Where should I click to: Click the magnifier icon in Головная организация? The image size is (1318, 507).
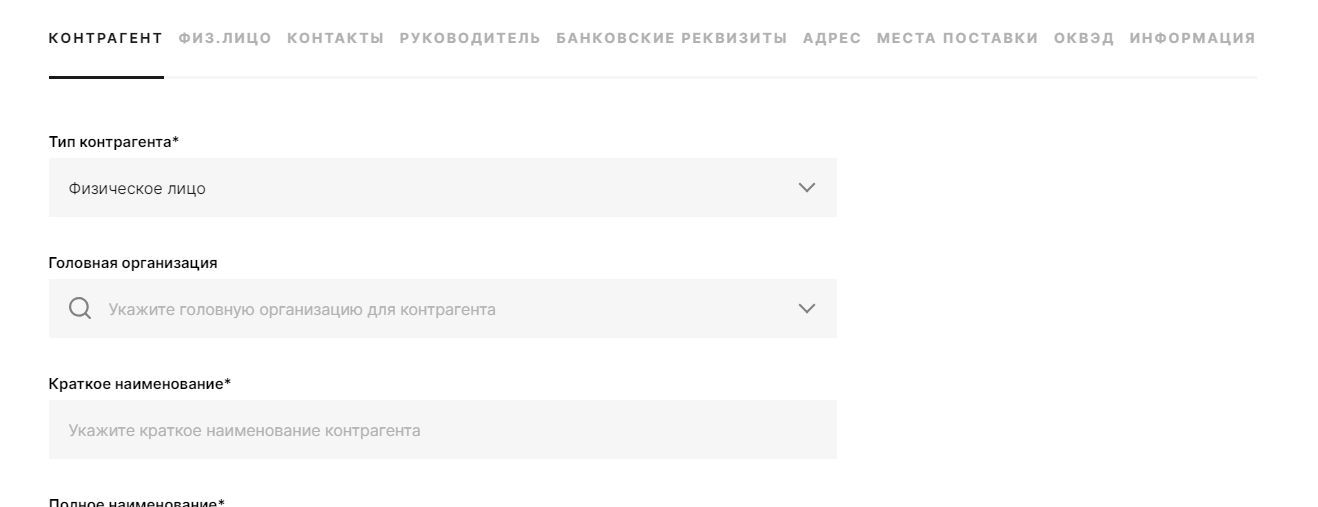pyautogui.click(x=80, y=309)
